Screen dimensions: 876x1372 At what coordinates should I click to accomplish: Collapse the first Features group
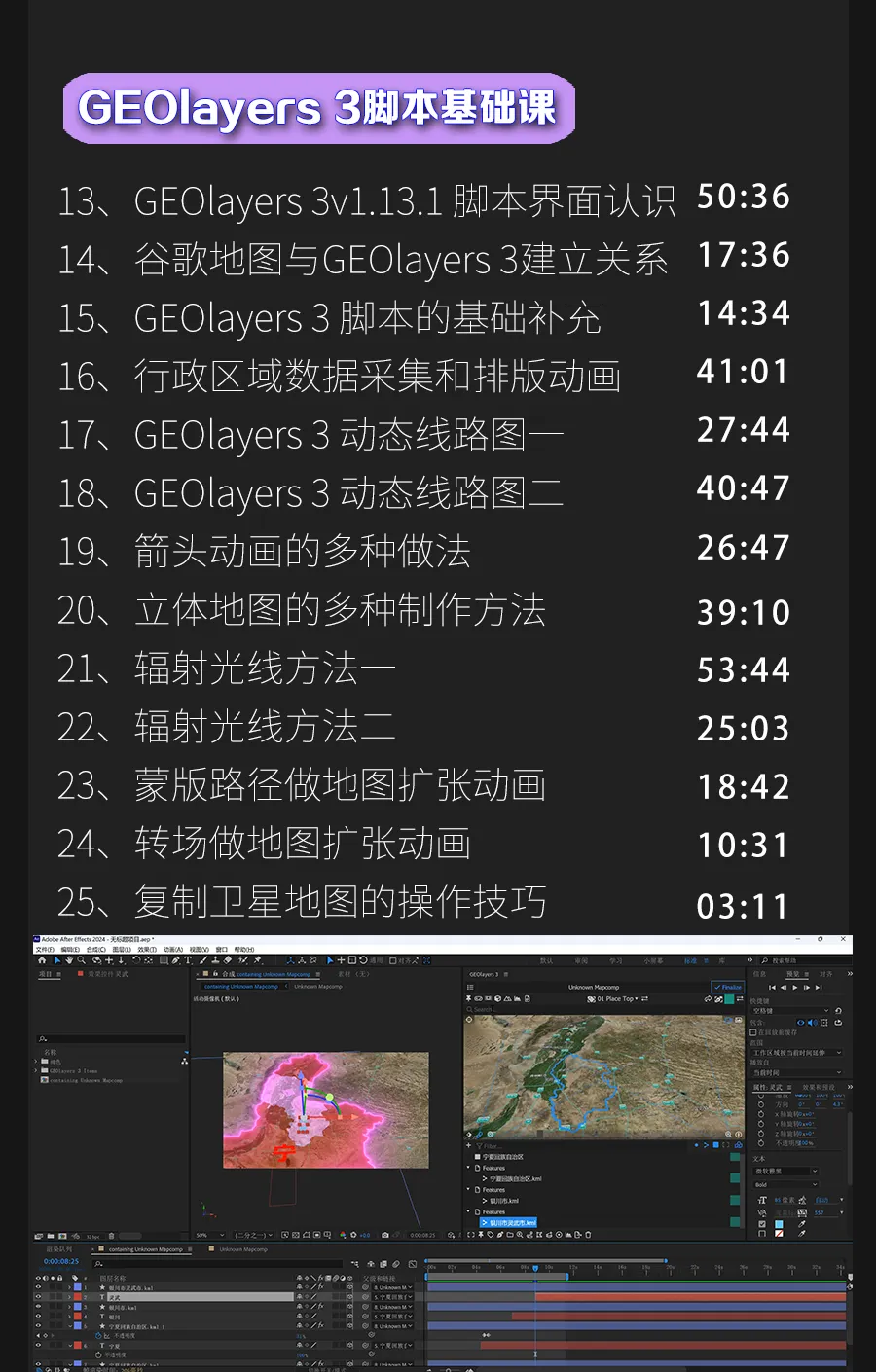(x=468, y=1168)
